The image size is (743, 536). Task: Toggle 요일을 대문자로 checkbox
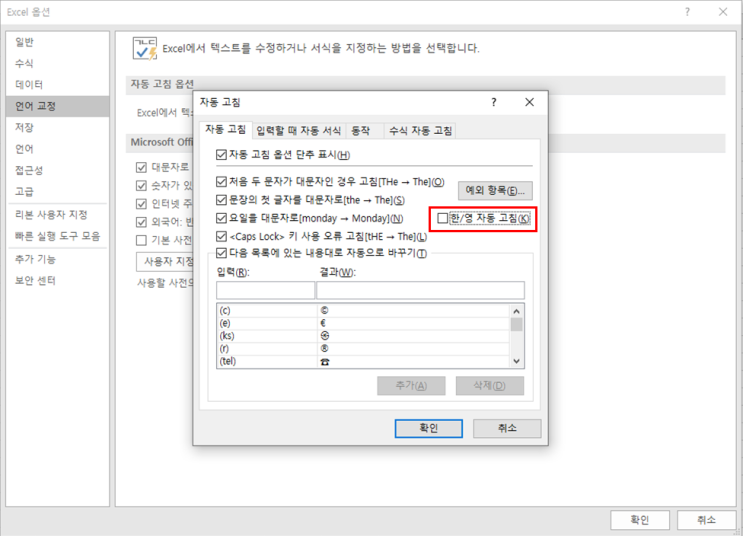coord(221,218)
